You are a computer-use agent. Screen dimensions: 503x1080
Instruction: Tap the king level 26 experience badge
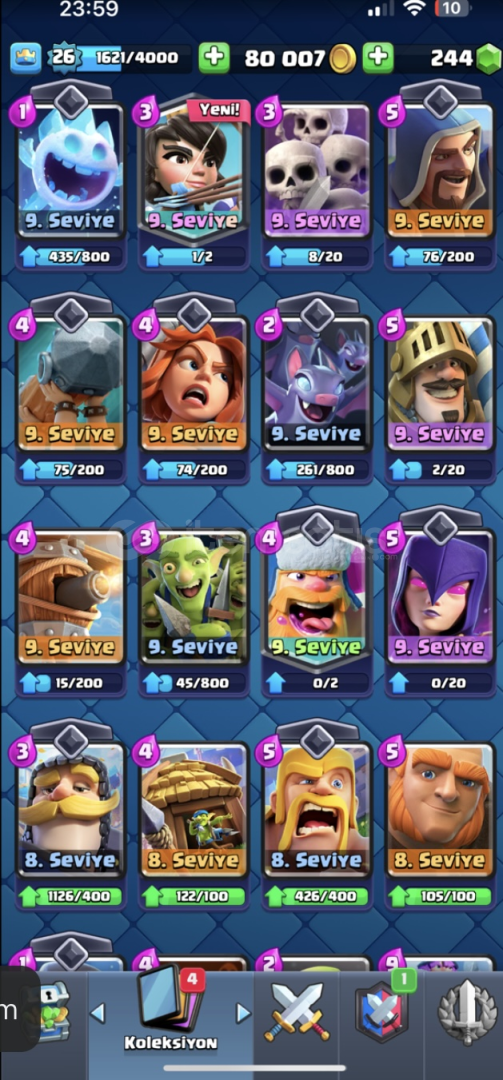[x=63, y=58]
